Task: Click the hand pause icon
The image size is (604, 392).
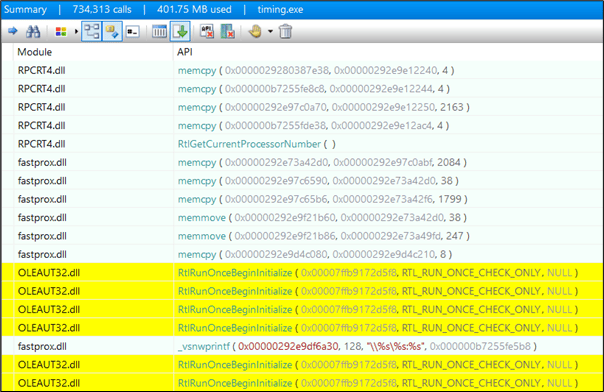Action: pos(255,31)
